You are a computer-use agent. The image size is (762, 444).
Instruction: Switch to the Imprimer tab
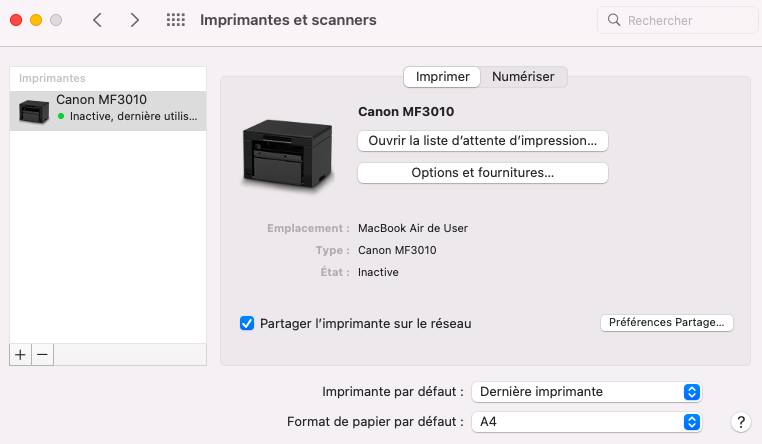[x=442, y=76]
